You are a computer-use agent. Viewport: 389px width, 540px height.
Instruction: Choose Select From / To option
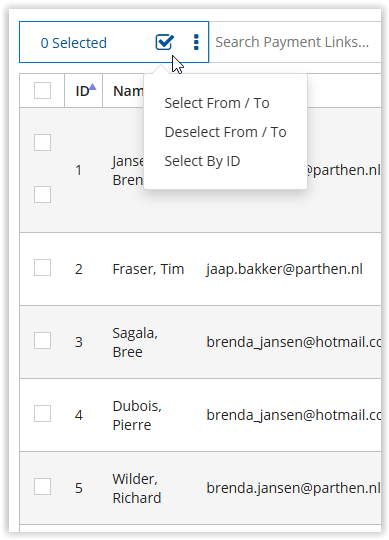[x=217, y=103]
